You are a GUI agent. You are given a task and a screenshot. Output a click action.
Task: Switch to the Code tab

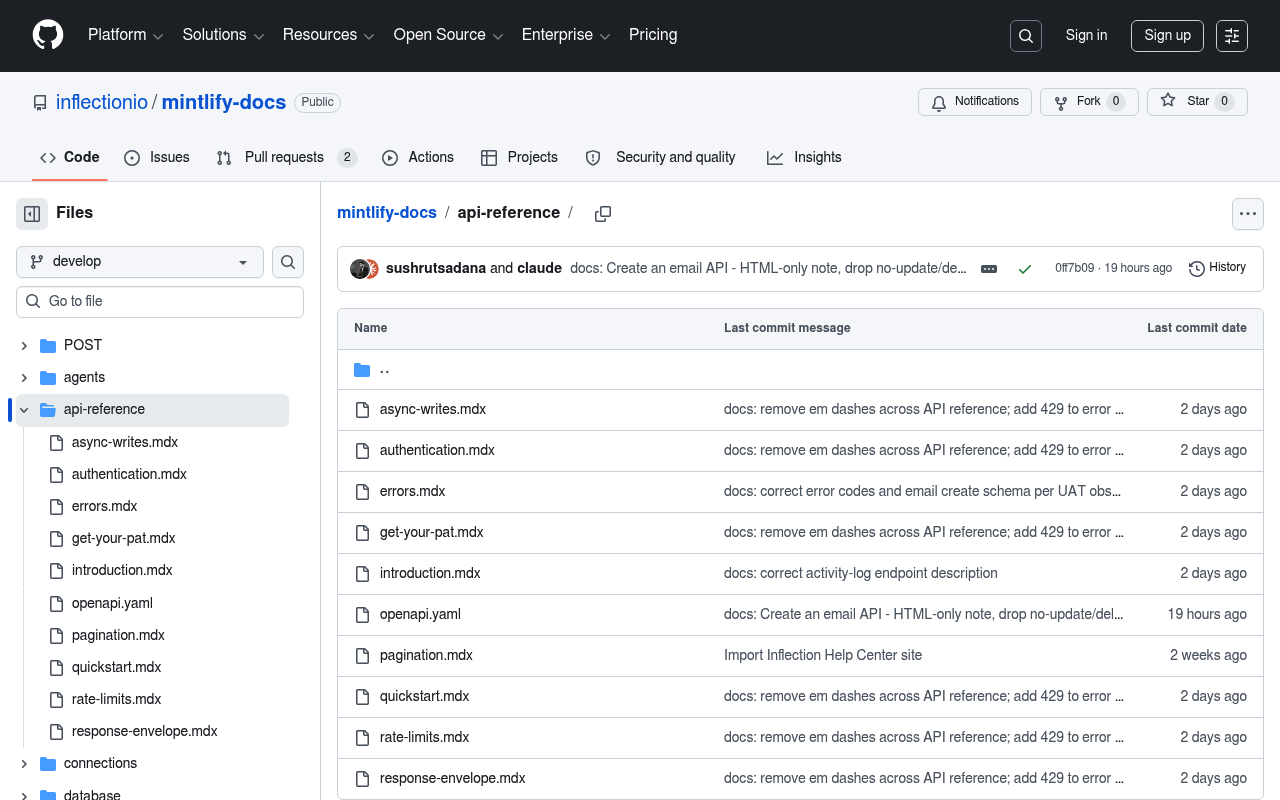[x=70, y=158]
